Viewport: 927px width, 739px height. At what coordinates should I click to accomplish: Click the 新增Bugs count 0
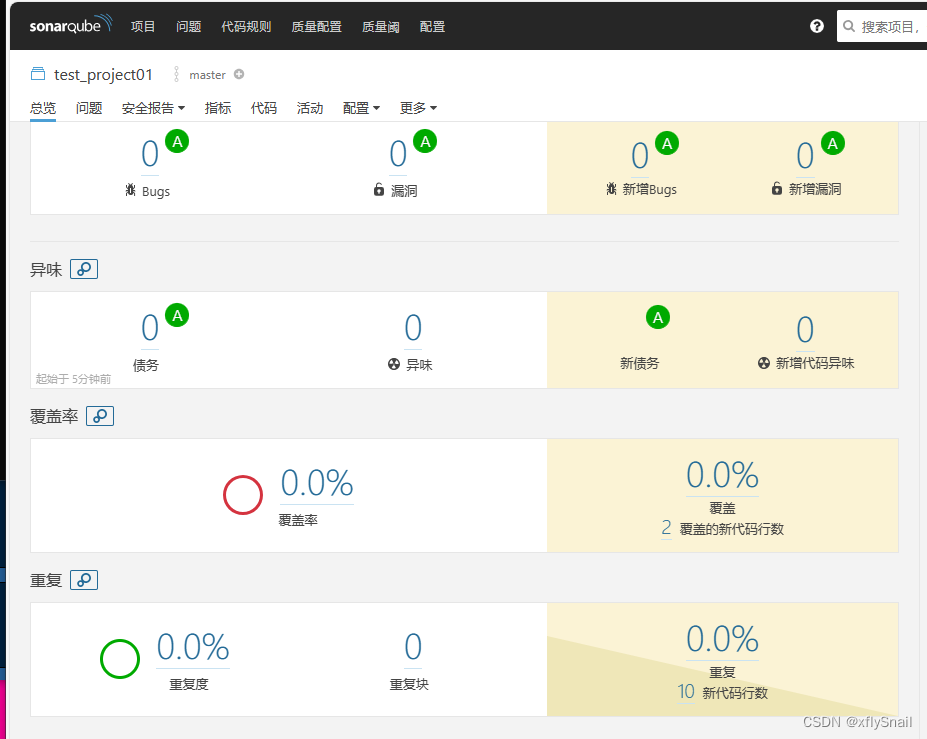click(x=640, y=156)
